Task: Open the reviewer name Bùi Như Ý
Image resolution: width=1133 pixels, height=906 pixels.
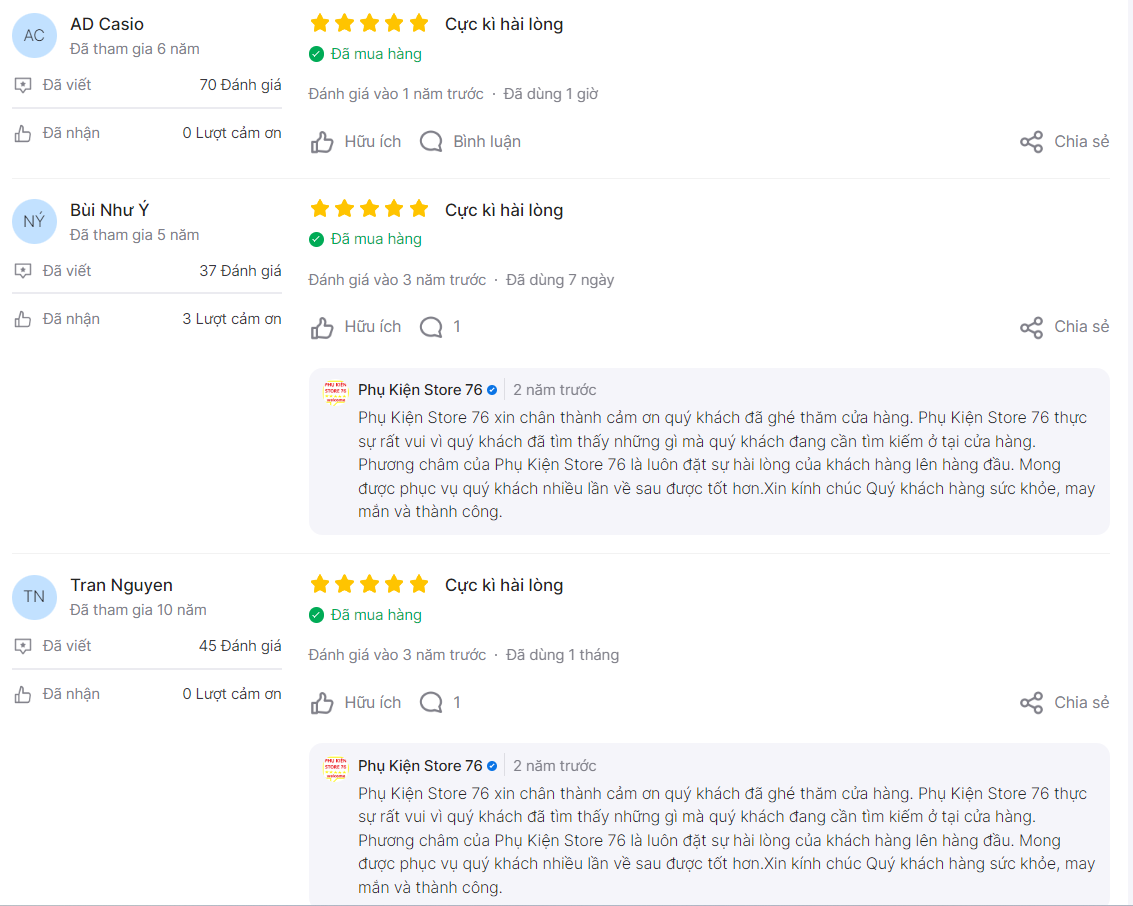Action: click(x=110, y=210)
